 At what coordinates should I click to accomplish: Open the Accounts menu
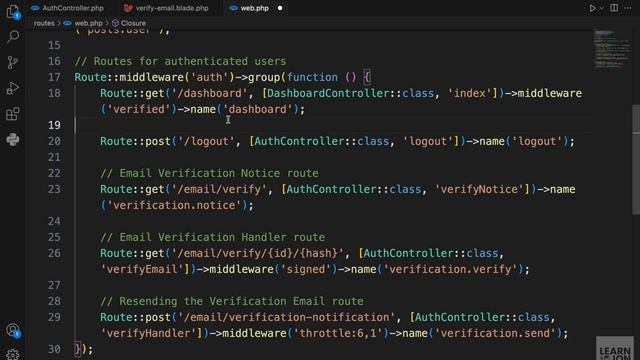click(13, 330)
